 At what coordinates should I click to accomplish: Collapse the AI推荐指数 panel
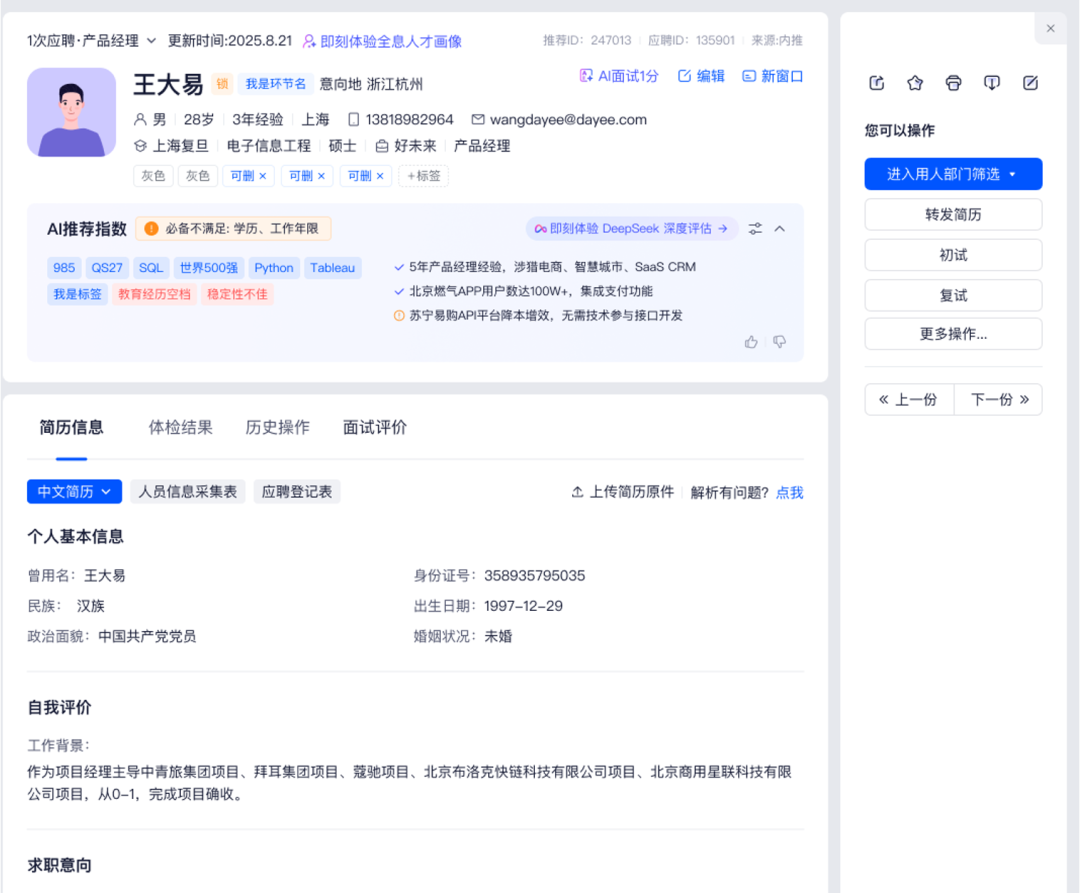pyautogui.click(x=780, y=229)
